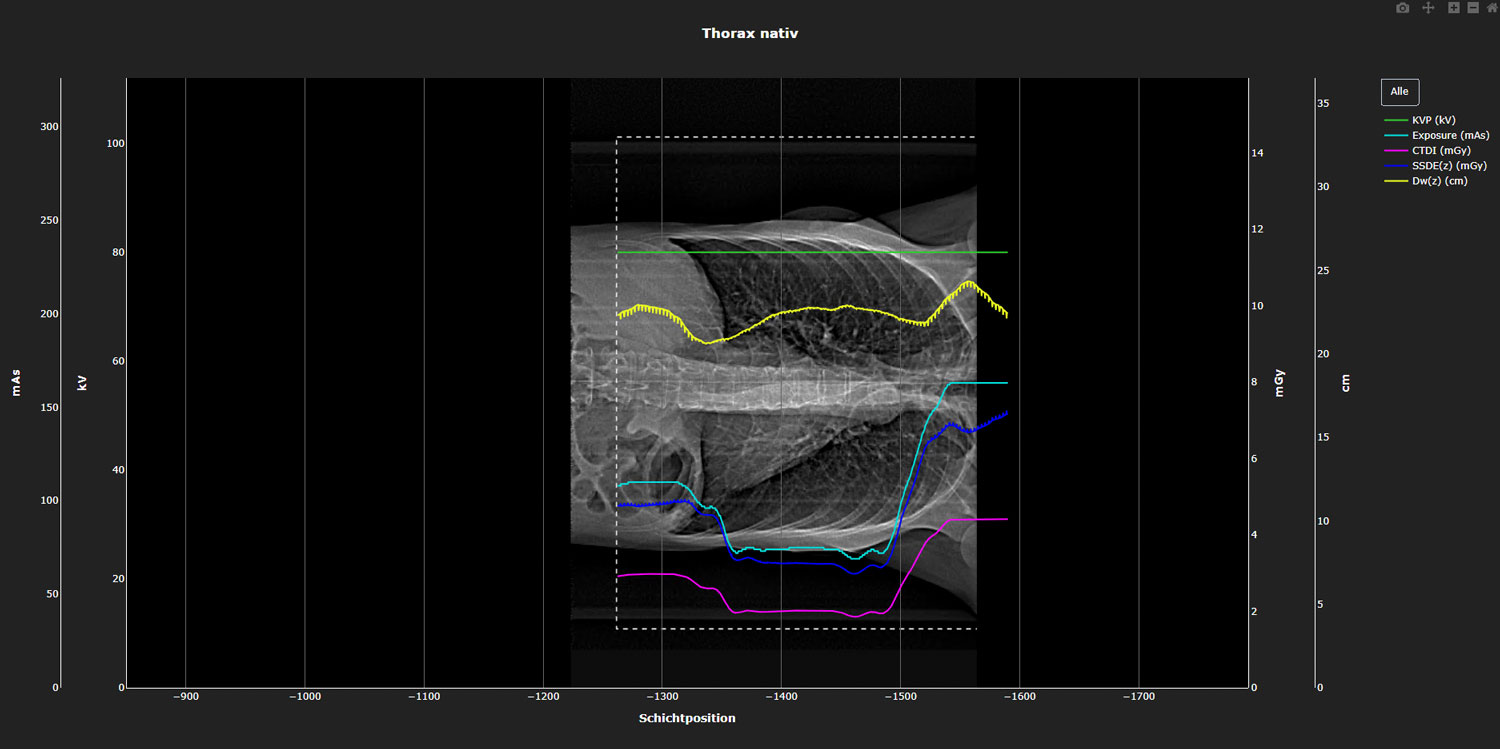
Task: Click the kV axis title
Action: 82,382
